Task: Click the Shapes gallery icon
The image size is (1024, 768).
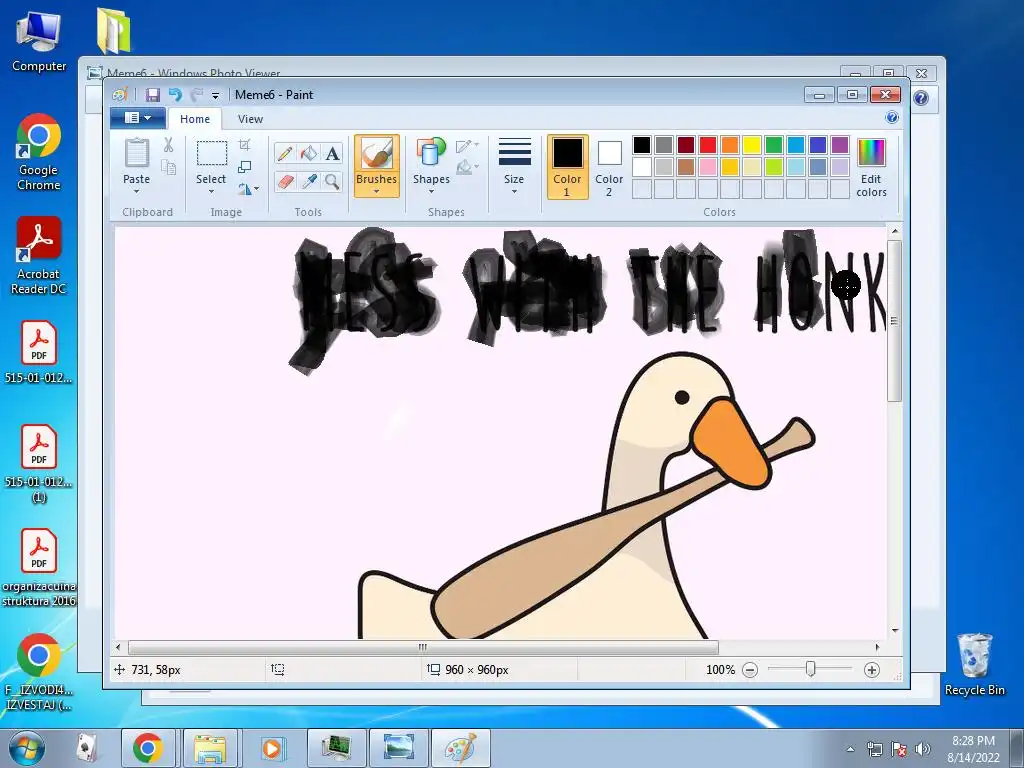Action: pyautogui.click(x=431, y=153)
